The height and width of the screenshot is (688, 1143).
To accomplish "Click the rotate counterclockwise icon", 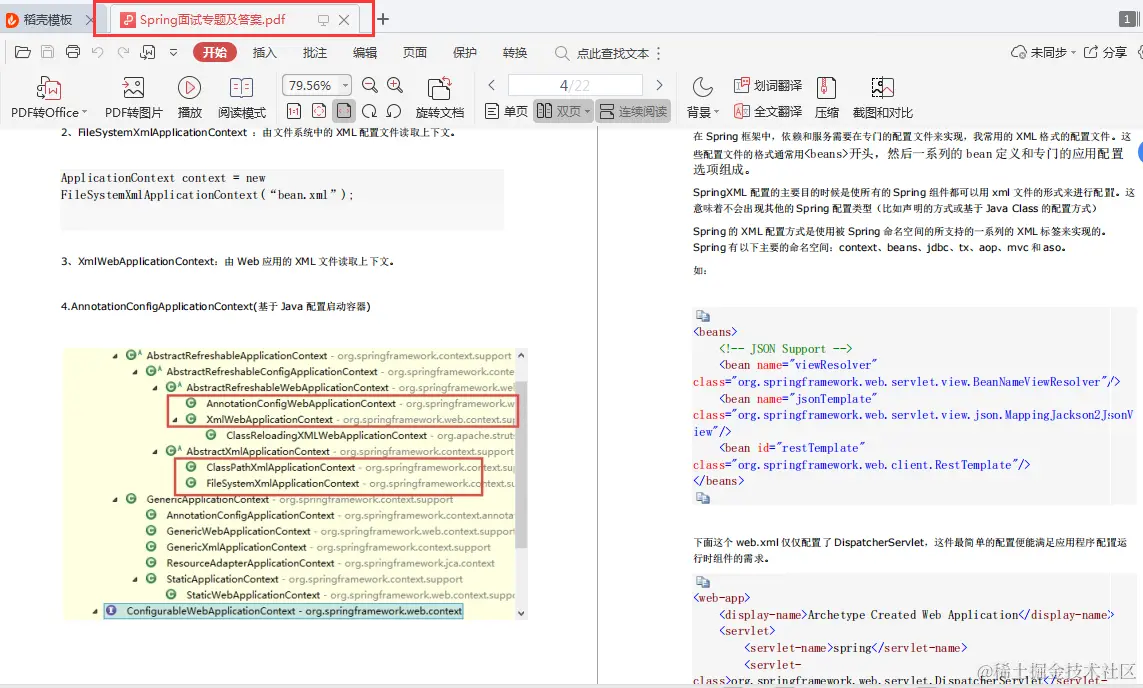I will tap(394, 111).
